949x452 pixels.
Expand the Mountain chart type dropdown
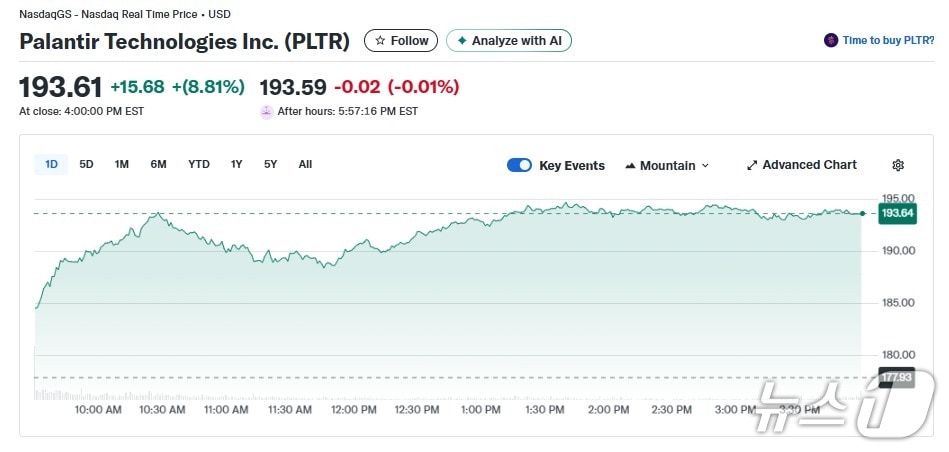tap(705, 165)
